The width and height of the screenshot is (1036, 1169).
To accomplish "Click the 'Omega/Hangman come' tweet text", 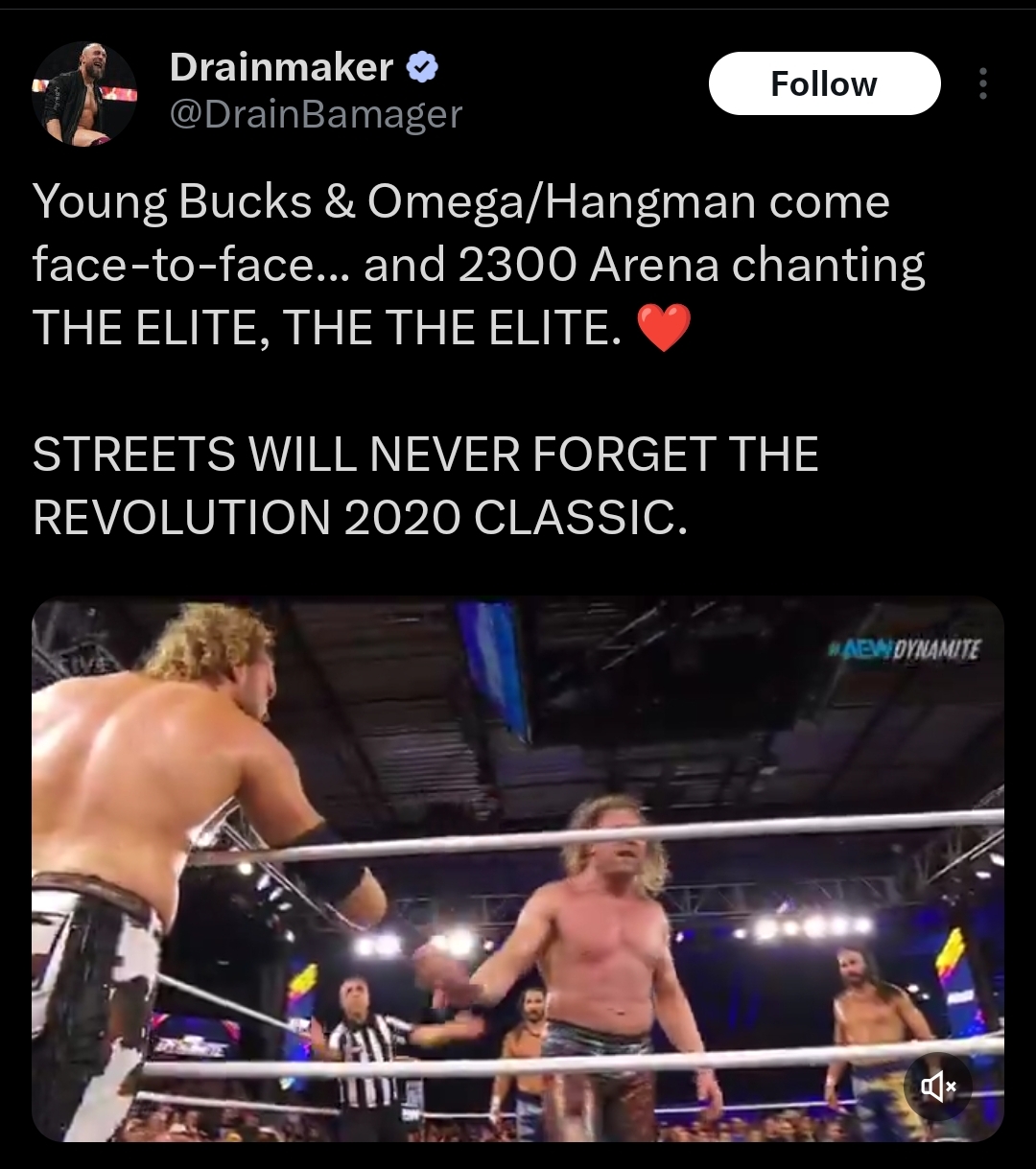I will tap(628, 202).
